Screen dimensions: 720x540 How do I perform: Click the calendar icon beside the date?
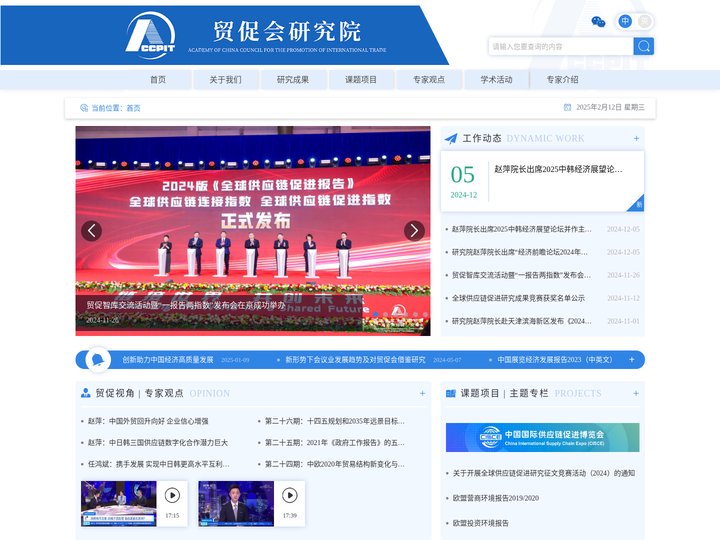click(568, 107)
